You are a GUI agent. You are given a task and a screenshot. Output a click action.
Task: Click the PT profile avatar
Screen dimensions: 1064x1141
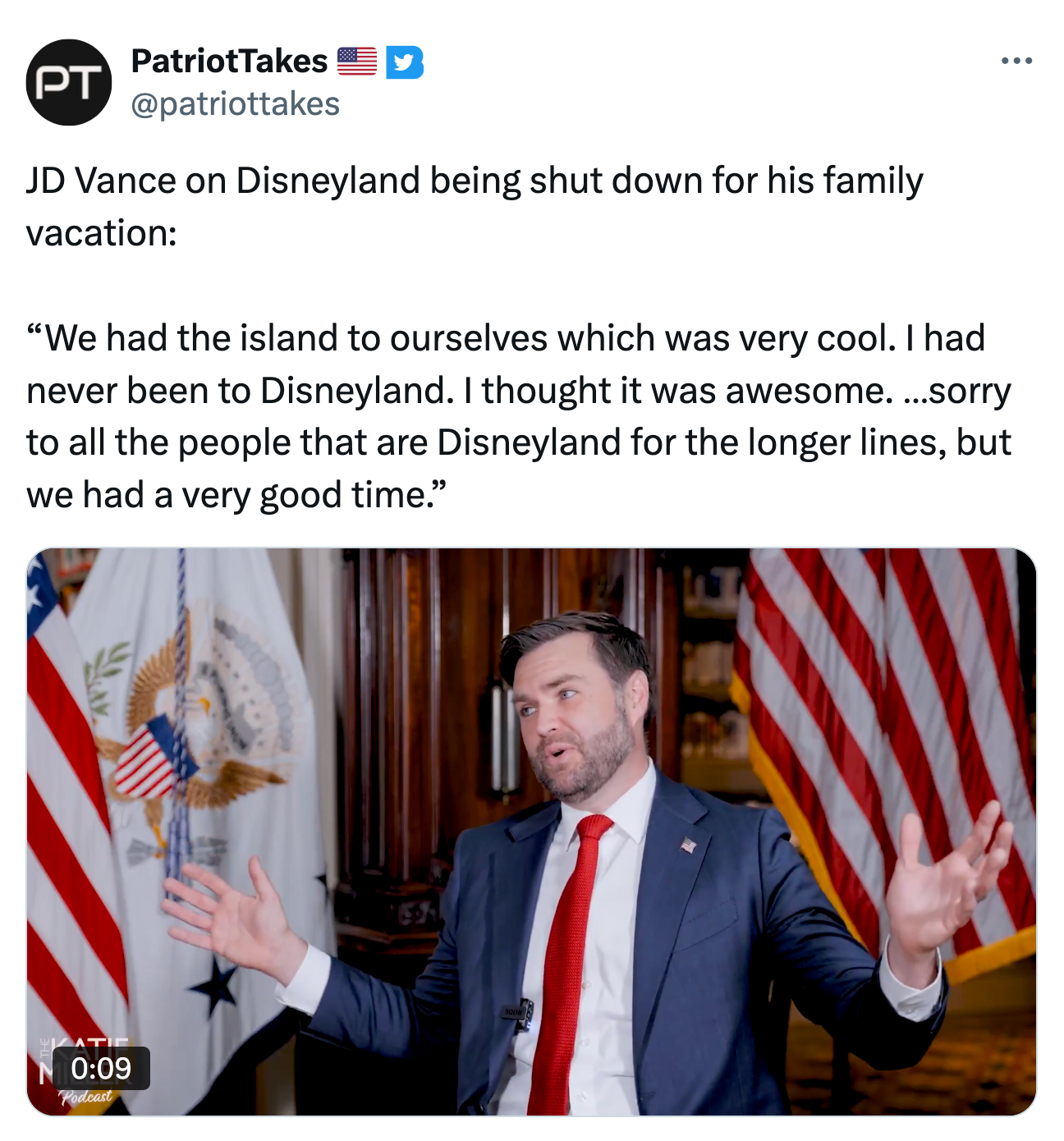pyautogui.click(x=69, y=83)
